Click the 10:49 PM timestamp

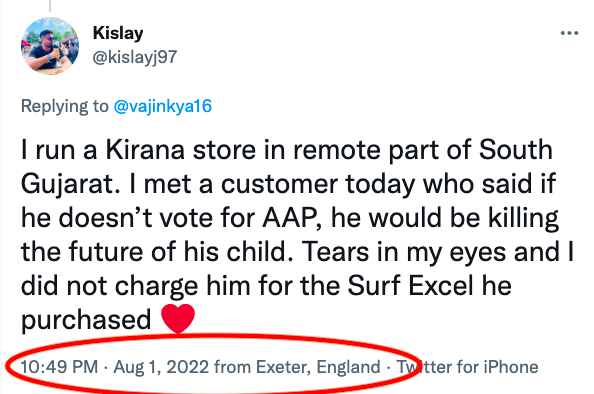coord(59,367)
